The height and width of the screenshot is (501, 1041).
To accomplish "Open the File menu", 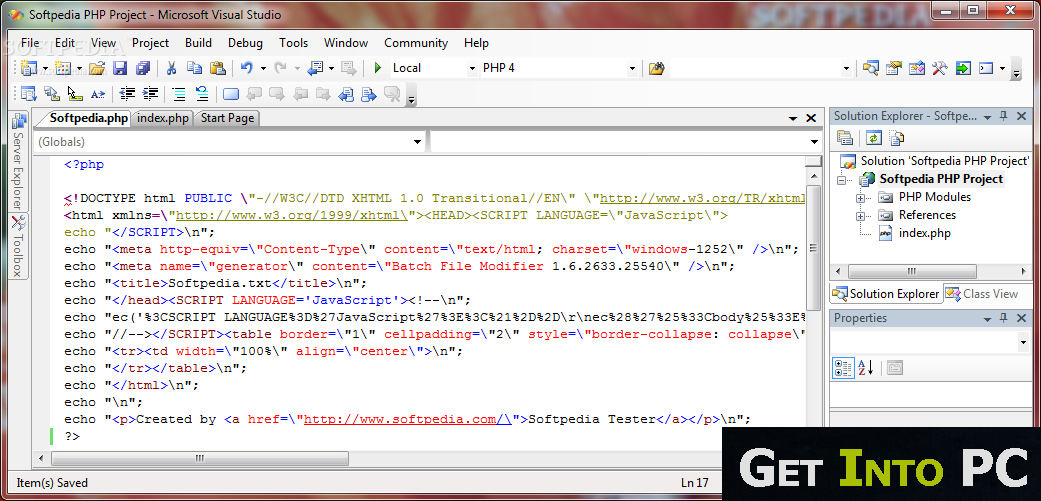I will [x=30, y=42].
